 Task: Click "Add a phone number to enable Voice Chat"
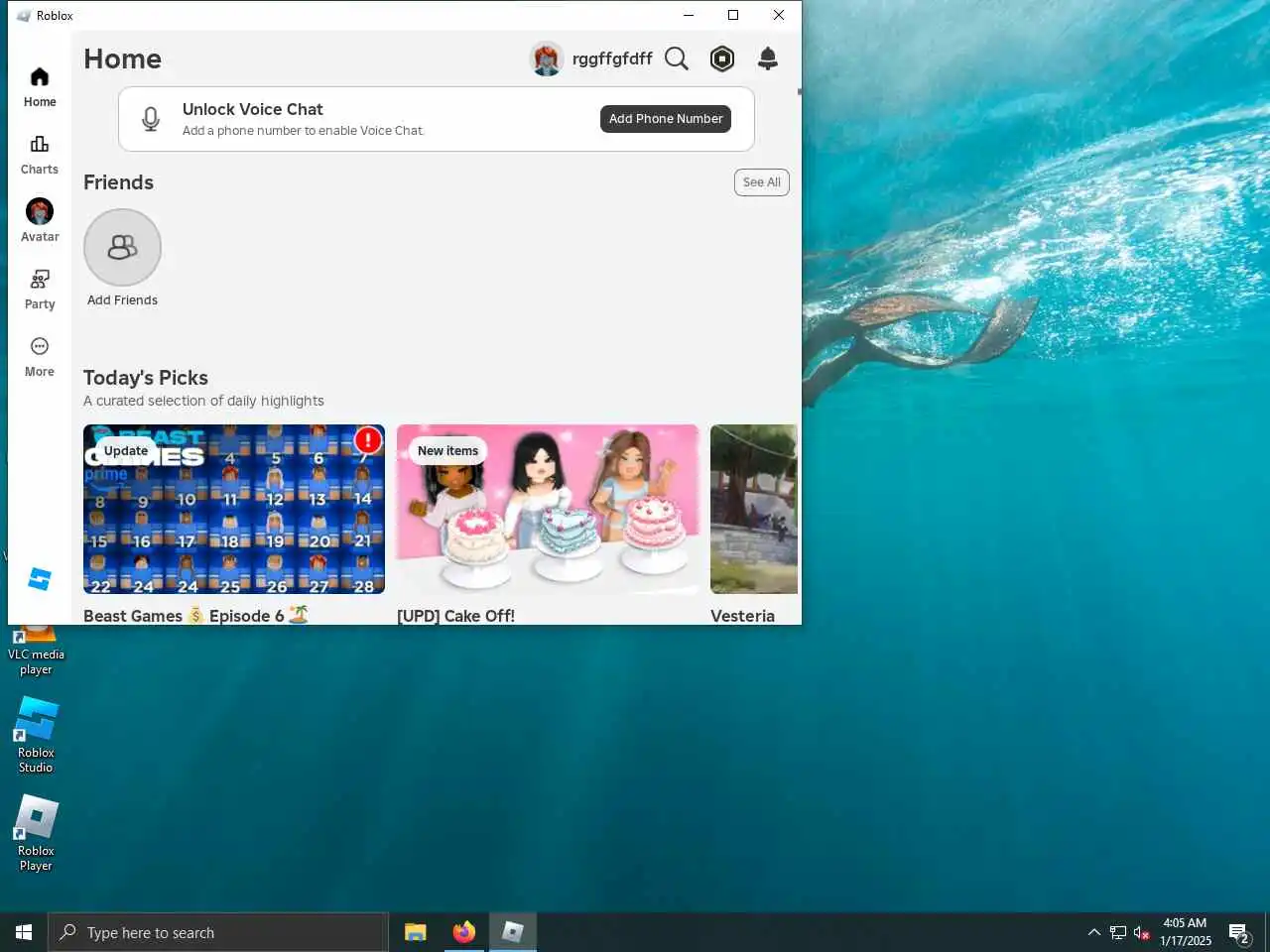(x=303, y=131)
